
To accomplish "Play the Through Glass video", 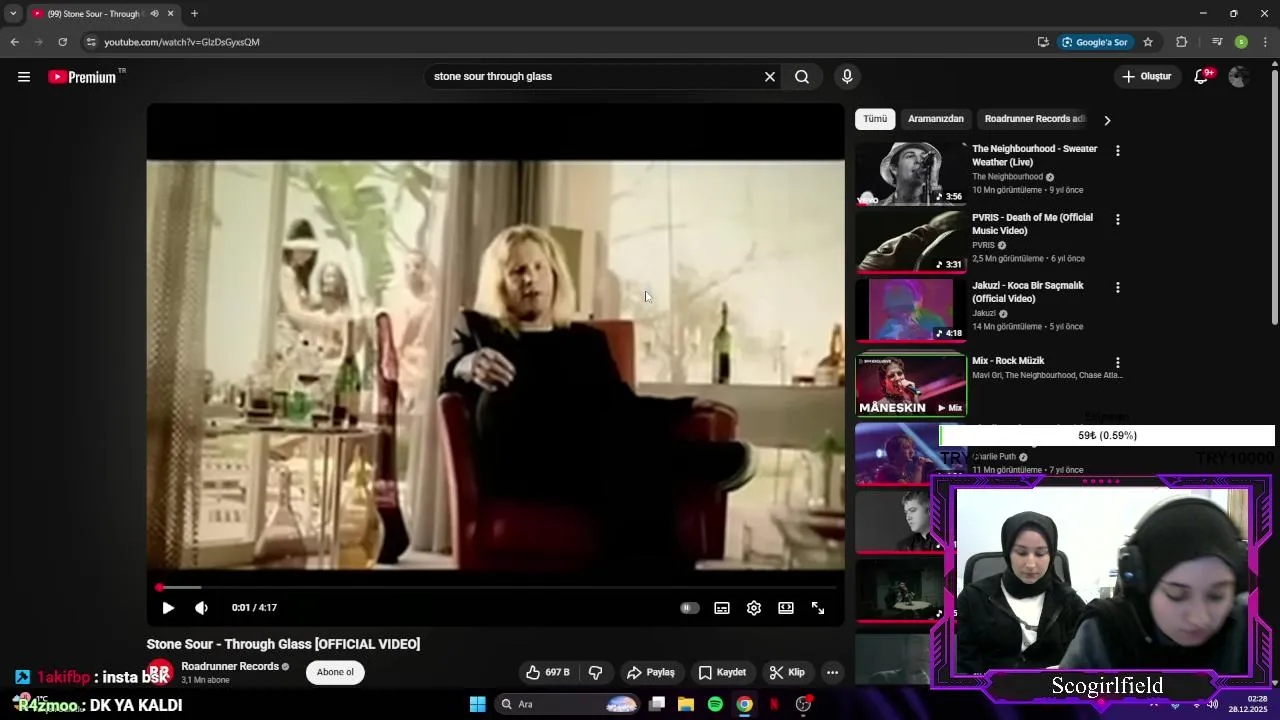I will tap(168, 608).
